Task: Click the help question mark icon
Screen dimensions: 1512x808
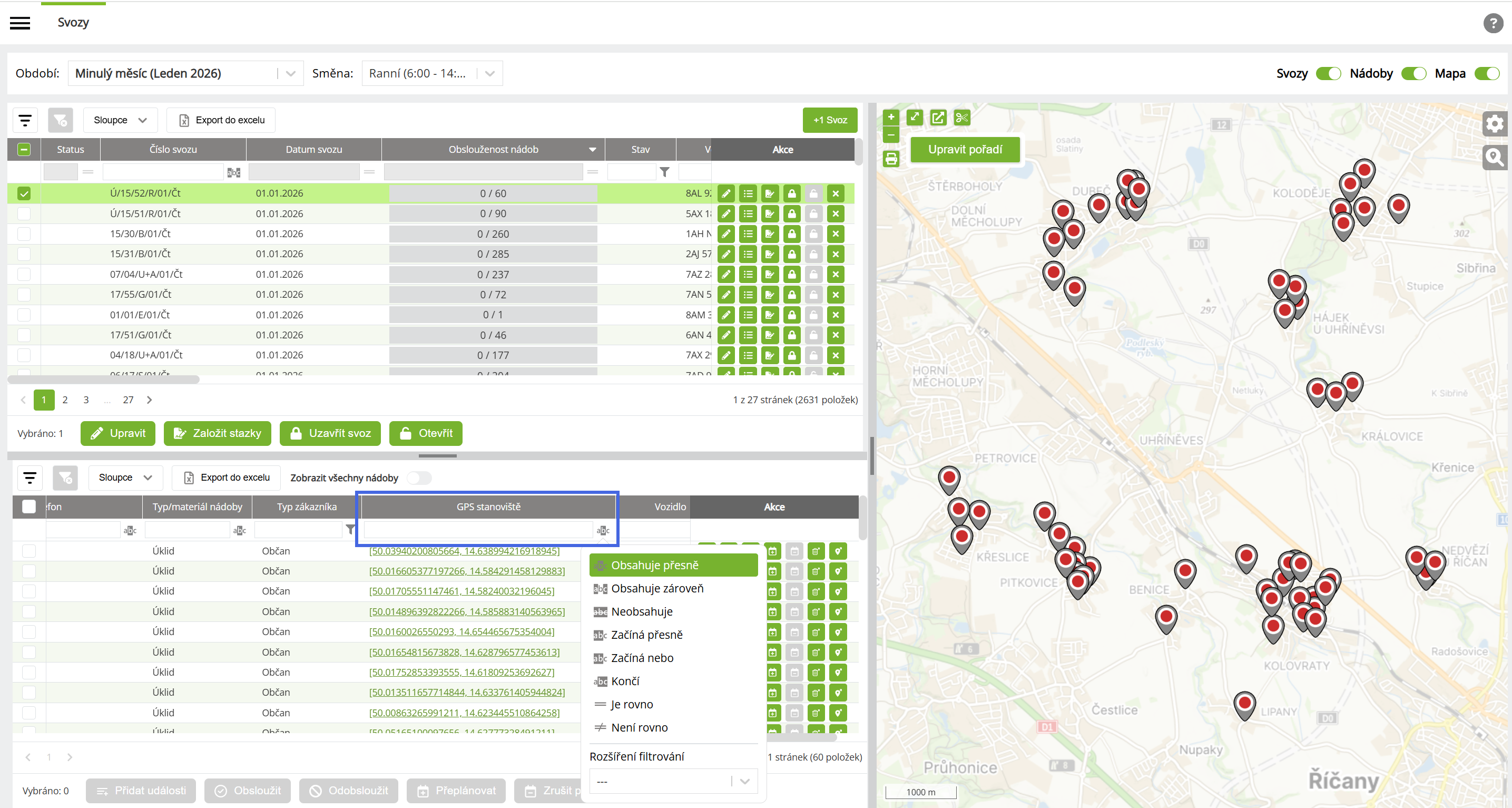Action: (x=1493, y=23)
